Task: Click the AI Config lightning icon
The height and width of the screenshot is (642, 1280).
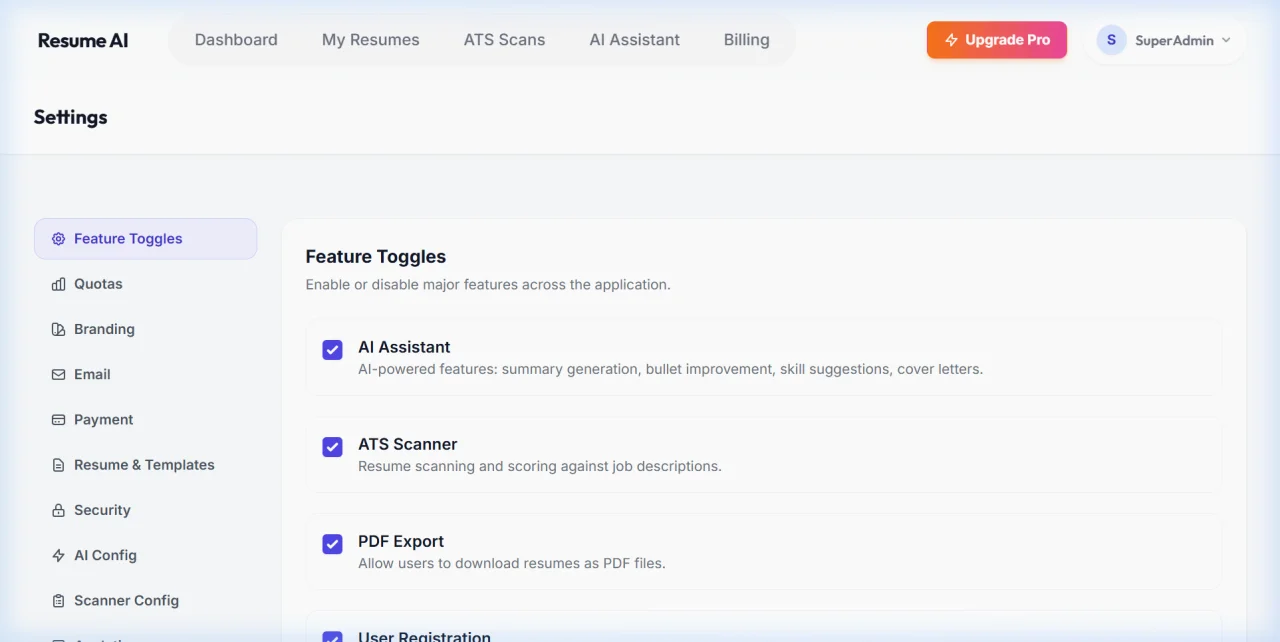Action: pos(58,555)
